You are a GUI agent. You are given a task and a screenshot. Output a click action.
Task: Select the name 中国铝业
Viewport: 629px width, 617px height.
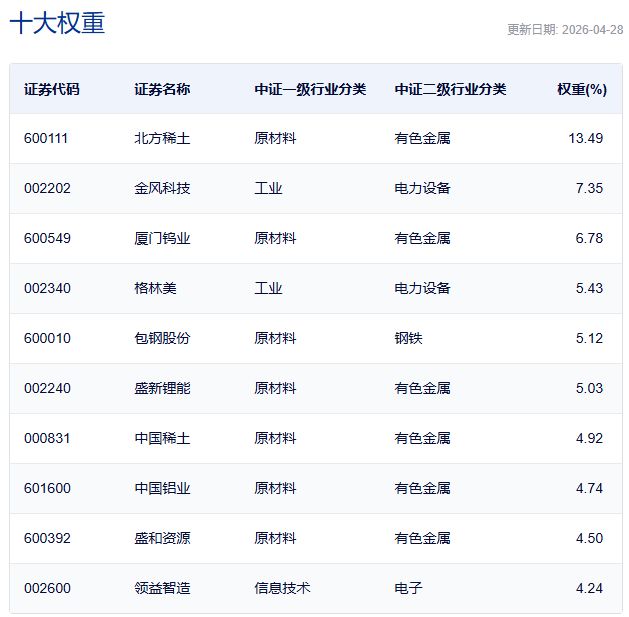(162, 488)
